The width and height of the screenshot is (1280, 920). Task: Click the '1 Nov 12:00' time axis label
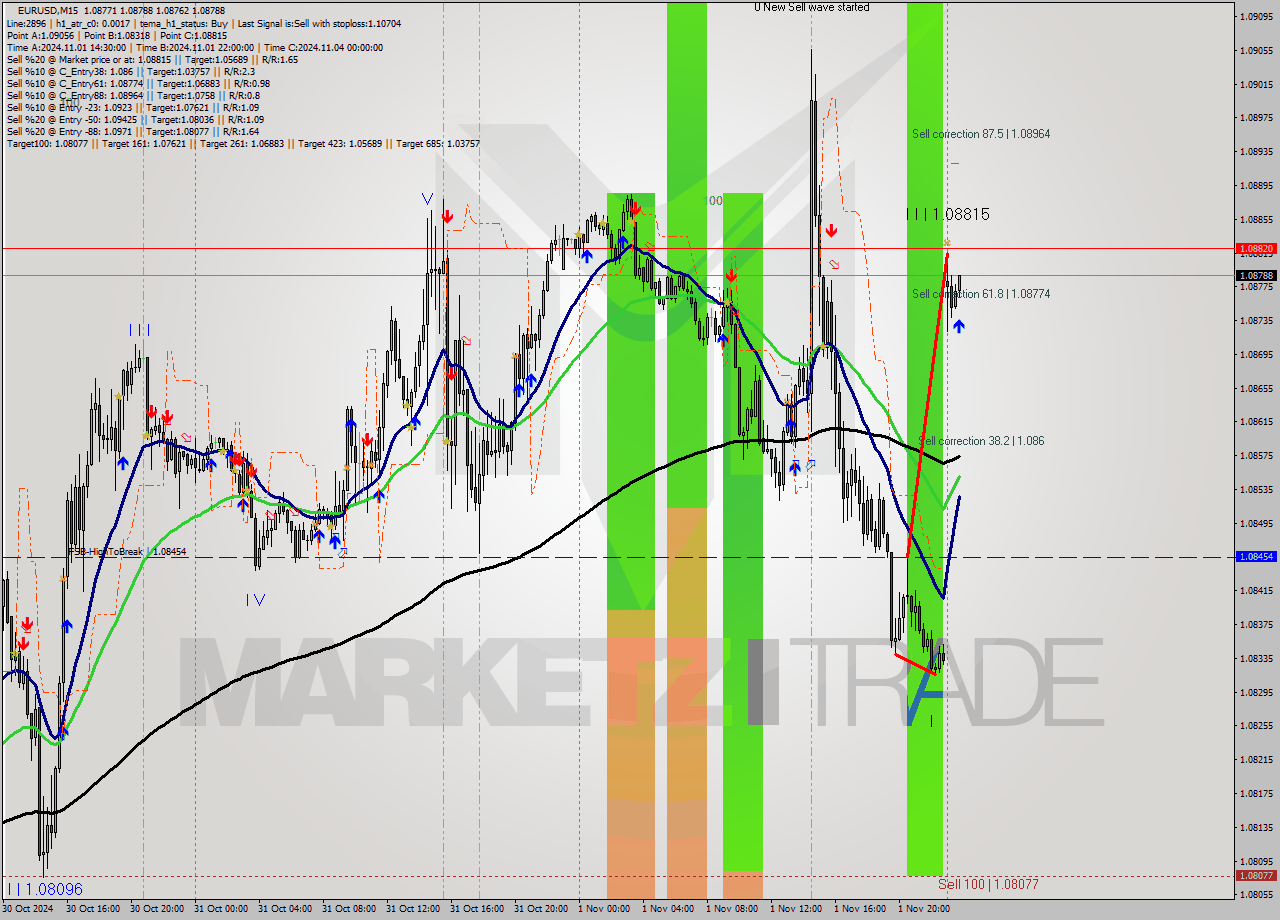[796, 909]
